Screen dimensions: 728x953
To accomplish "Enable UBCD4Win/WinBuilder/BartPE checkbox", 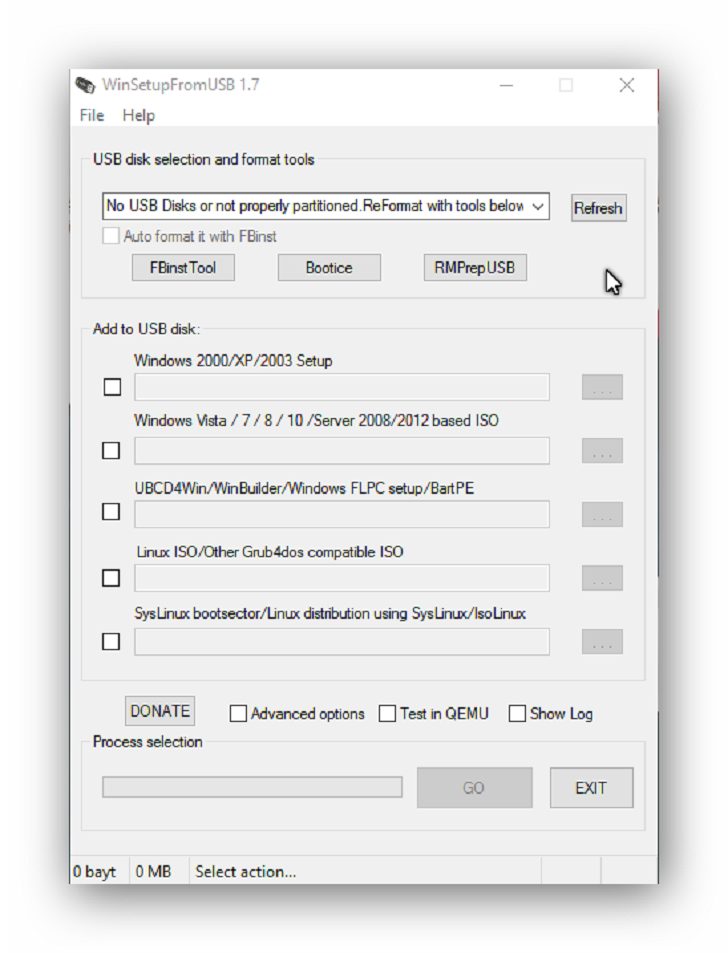I will pyautogui.click(x=111, y=512).
